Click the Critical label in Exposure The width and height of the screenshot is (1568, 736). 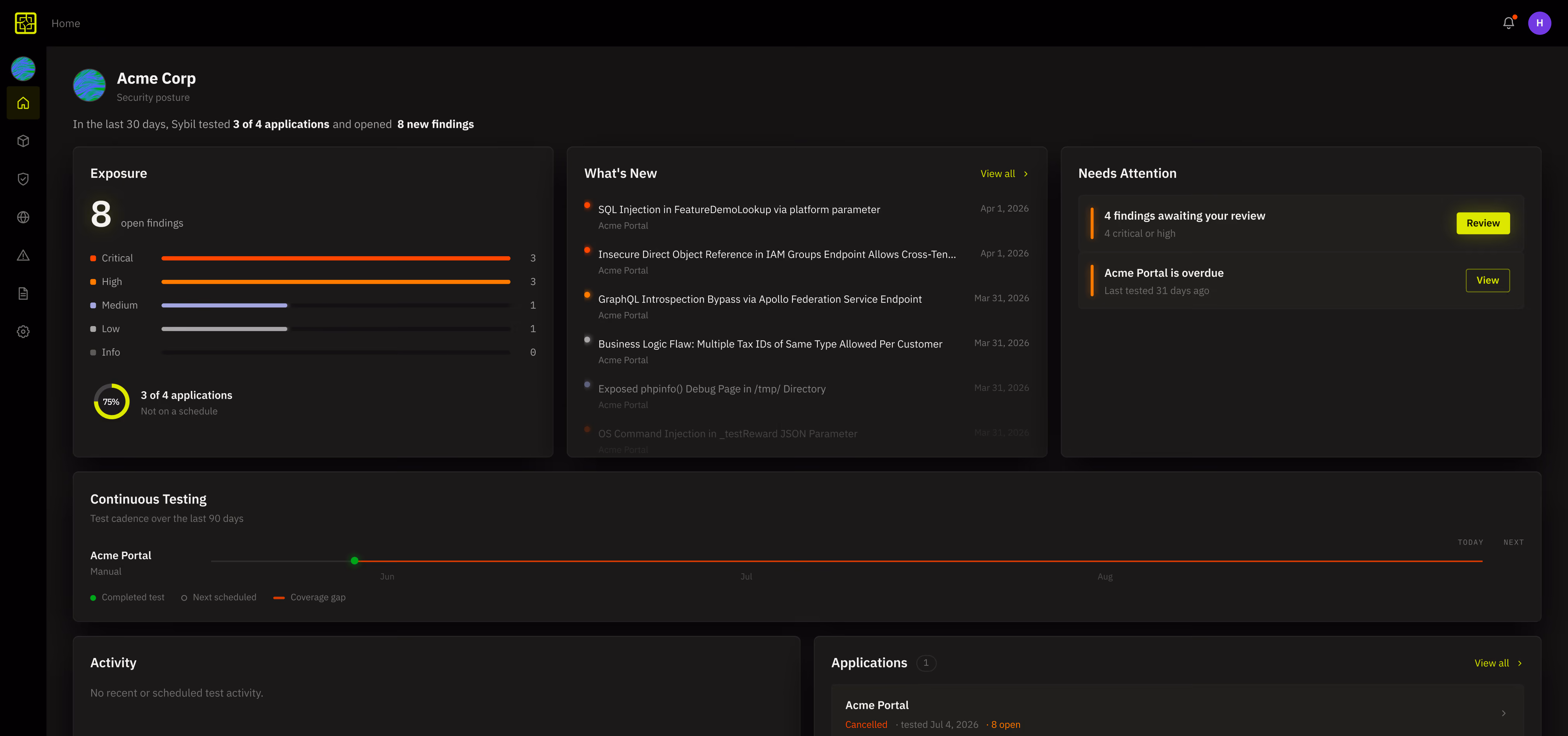coord(117,259)
